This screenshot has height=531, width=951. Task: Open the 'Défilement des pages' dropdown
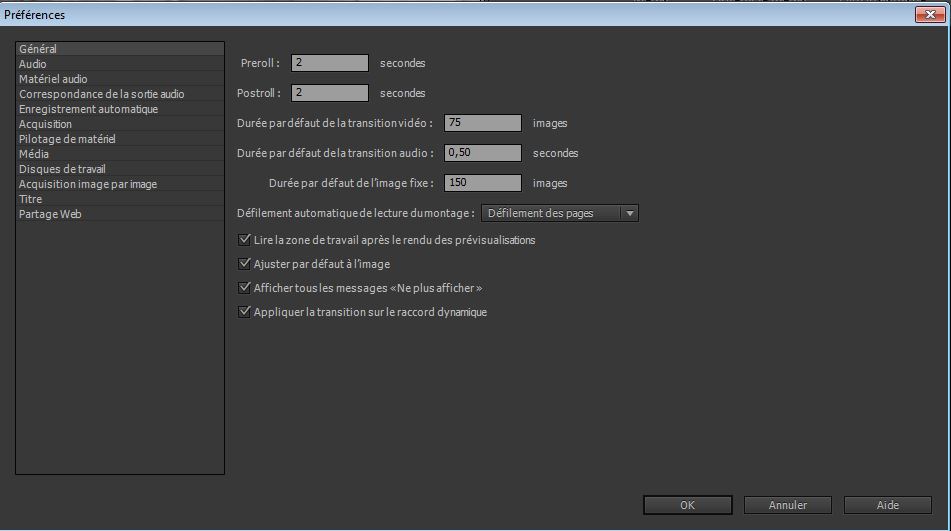pyautogui.click(x=559, y=213)
